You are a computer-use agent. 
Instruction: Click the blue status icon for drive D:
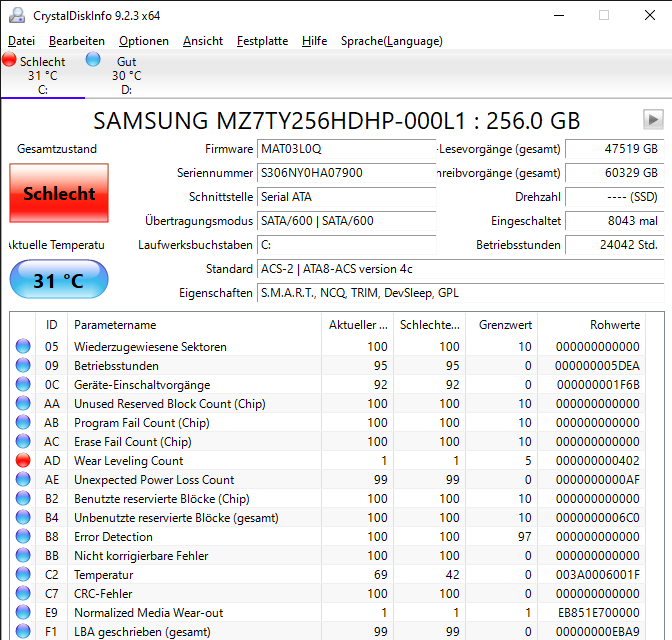click(x=93, y=60)
